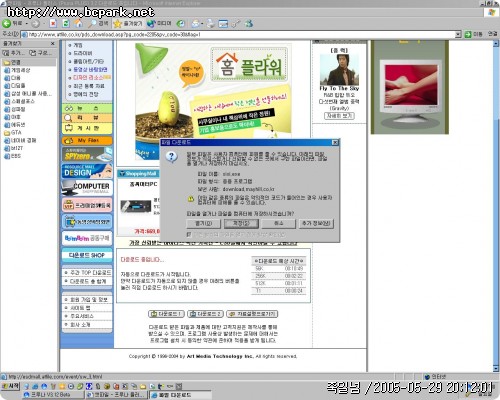Open Search with magnifier toolbar icon
The image size is (500, 400).
98,23
